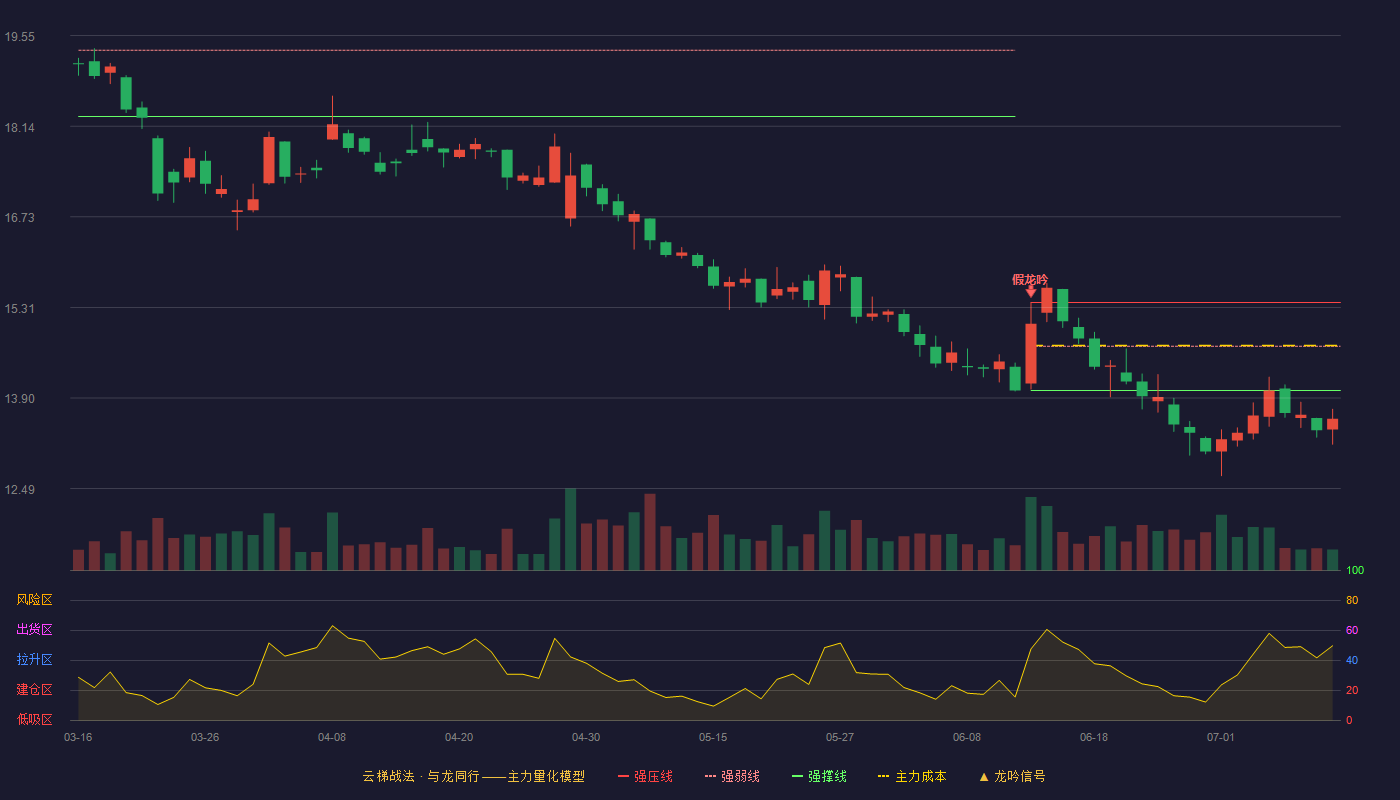Toggle the 强压线 legend entry
The image size is (1400, 800).
pos(645,776)
